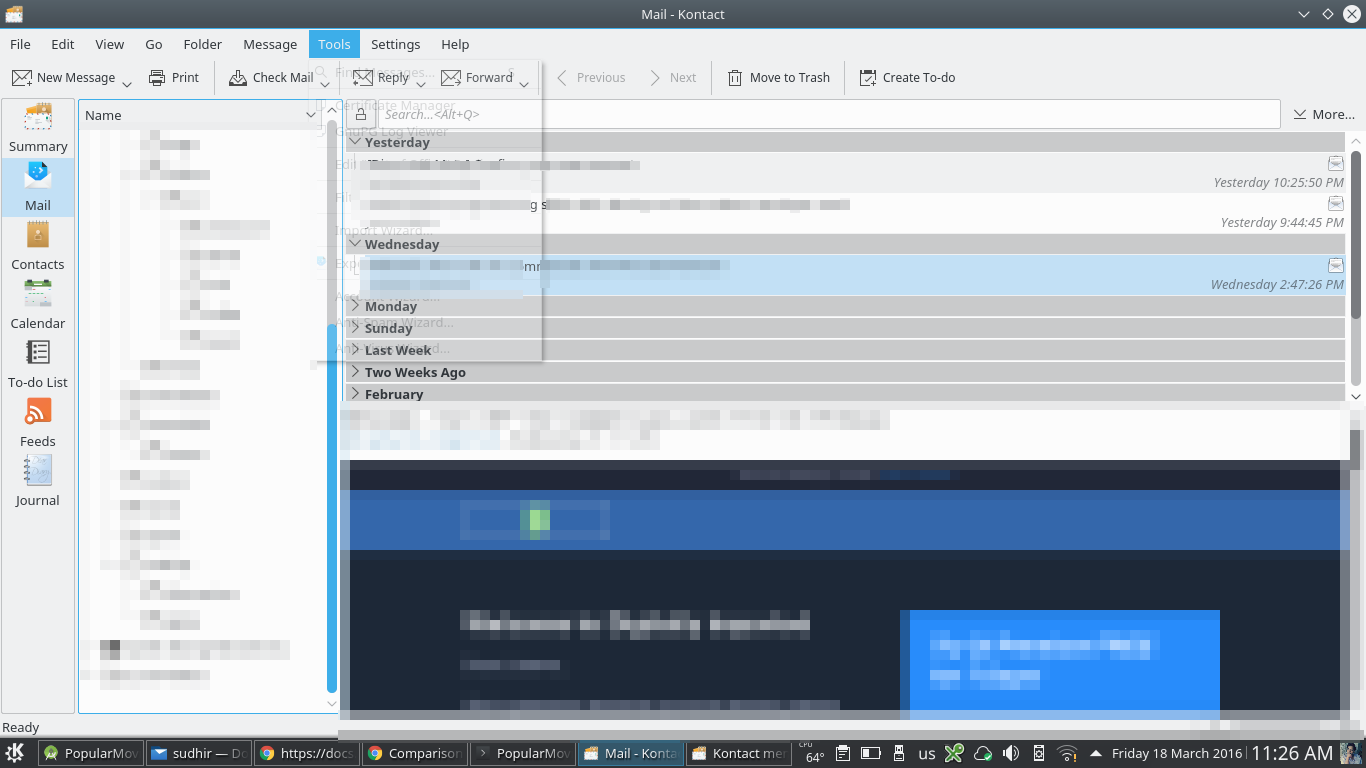Image resolution: width=1366 pixels, height=768 pixels.
Task: Select message dated Yesterday 9:44:45 PM
Action: 846,213
